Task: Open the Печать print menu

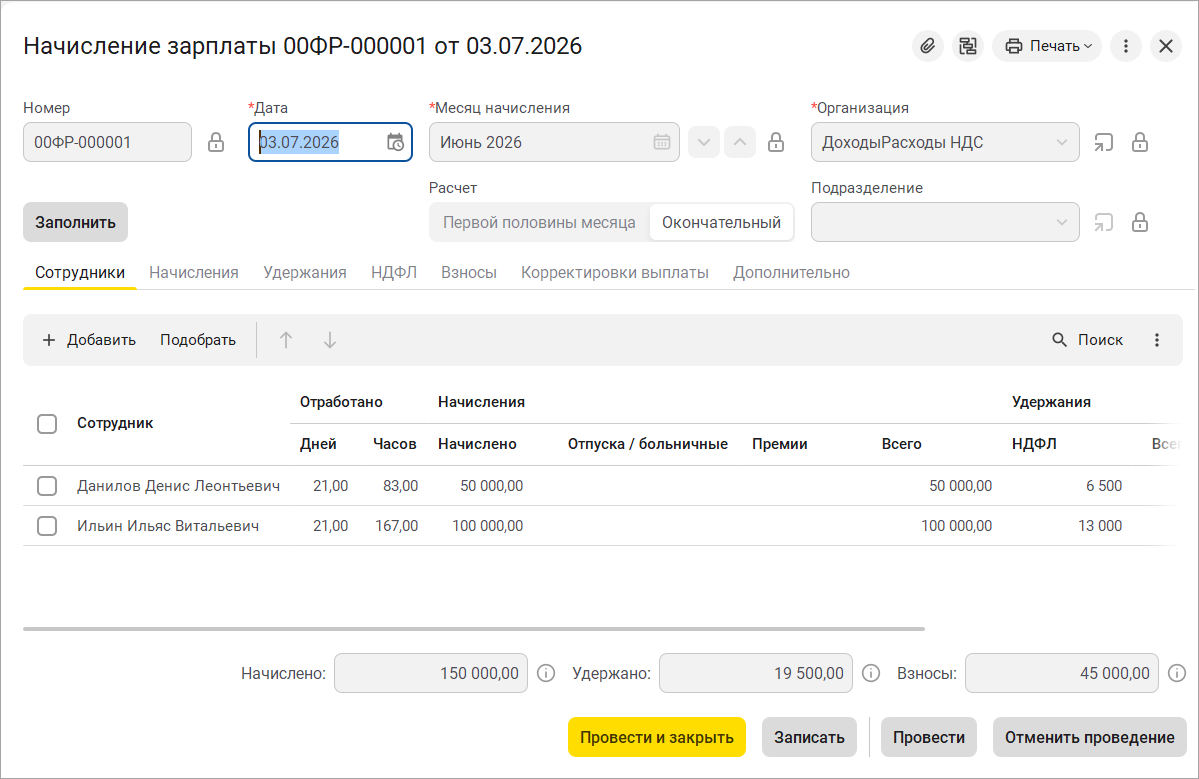Action: pyautogui.click(x=1047, y=46)
